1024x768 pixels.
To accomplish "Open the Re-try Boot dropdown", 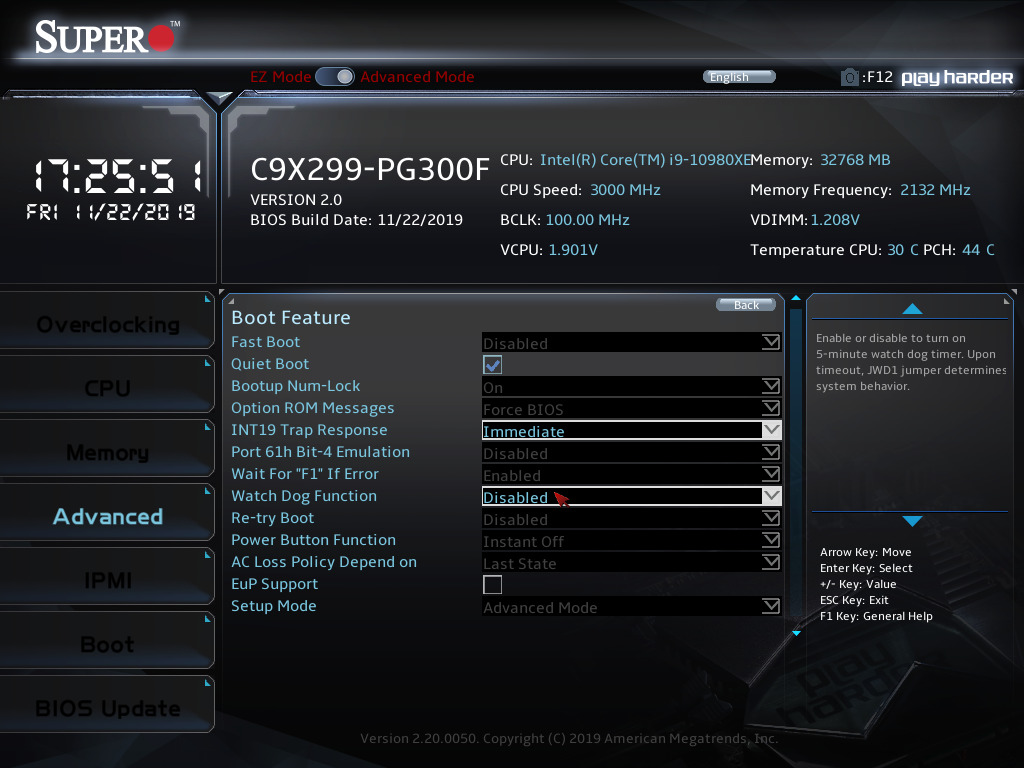I will 632,519.
